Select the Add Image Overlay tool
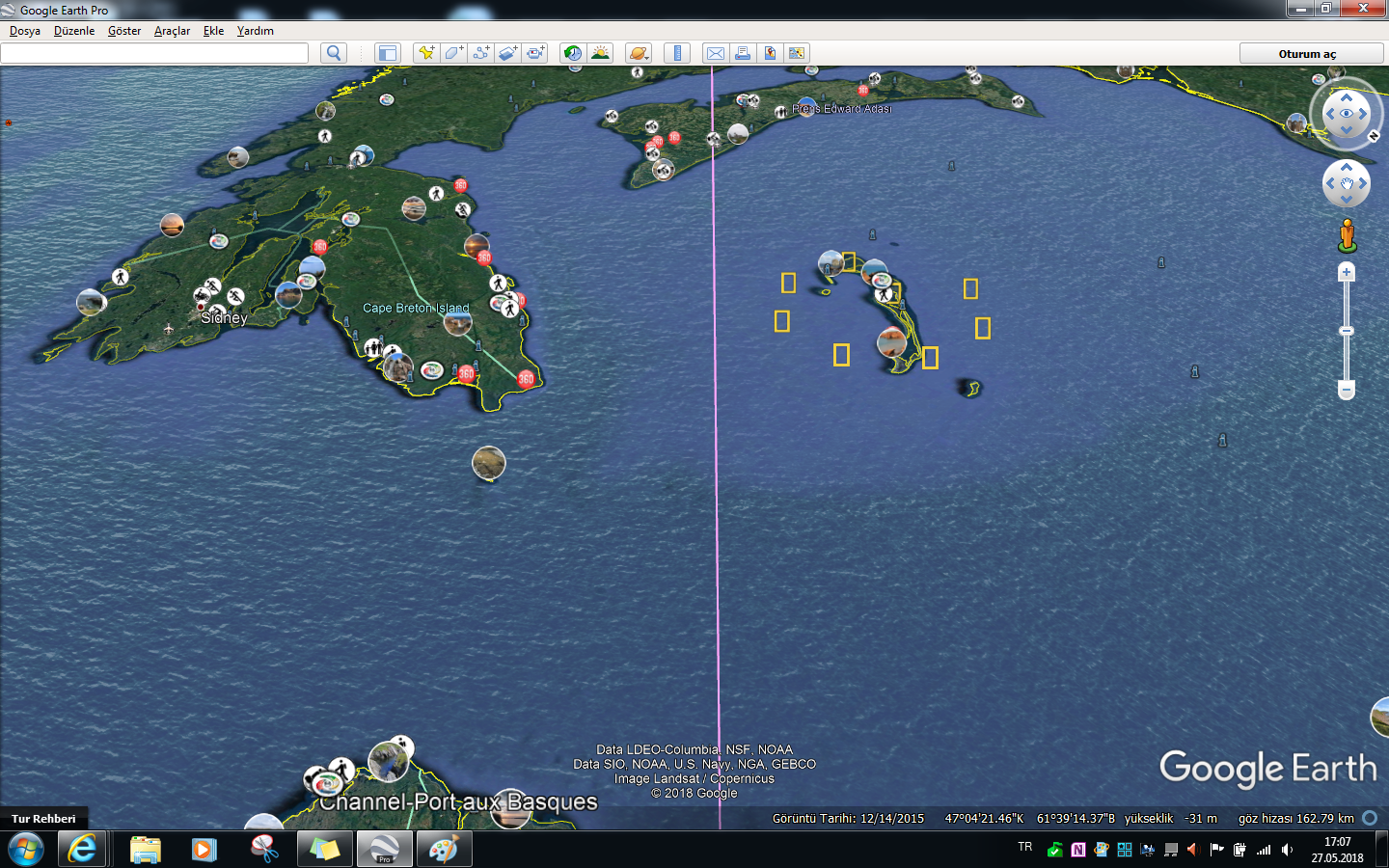The width and height of the screenshot is (1389, 868). pos(507,53)
